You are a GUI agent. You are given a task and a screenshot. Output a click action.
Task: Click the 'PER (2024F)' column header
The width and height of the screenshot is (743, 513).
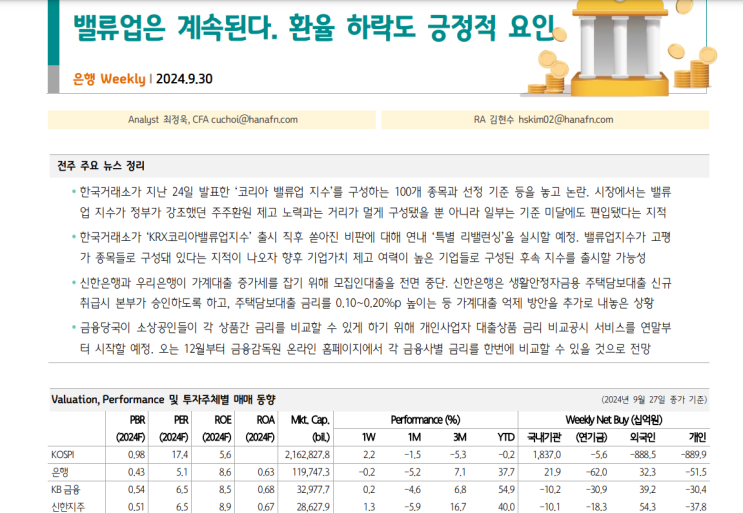point(174,429)
